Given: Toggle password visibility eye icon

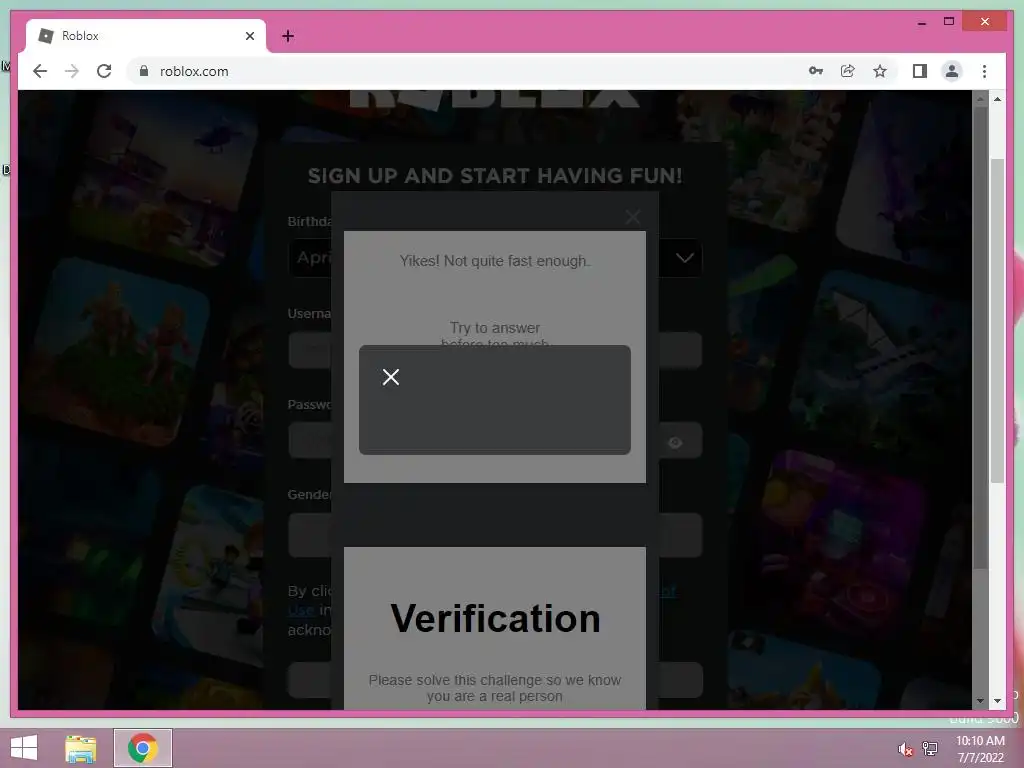Looking at the screenshot, I should [x=675, y=443].
